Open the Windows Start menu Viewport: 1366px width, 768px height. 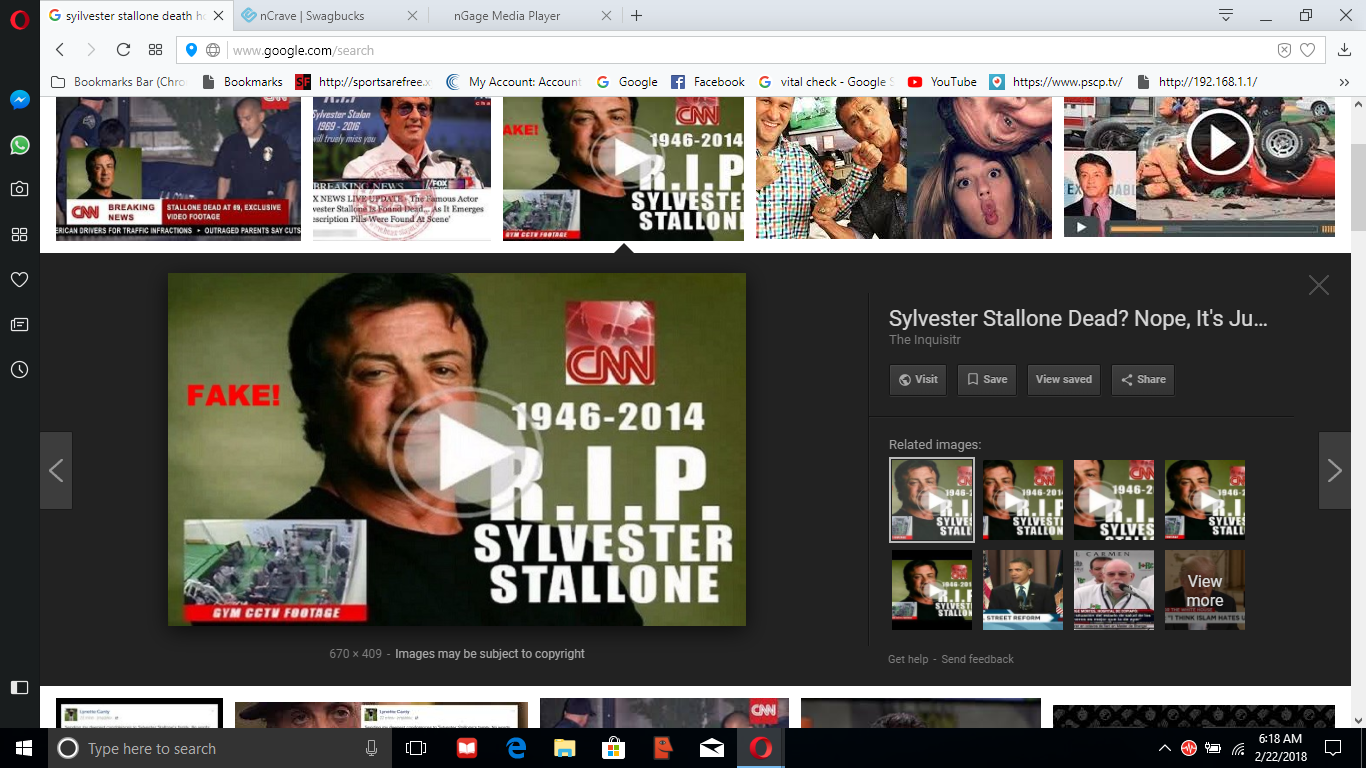pyautogui.click(x=24, y=748)
